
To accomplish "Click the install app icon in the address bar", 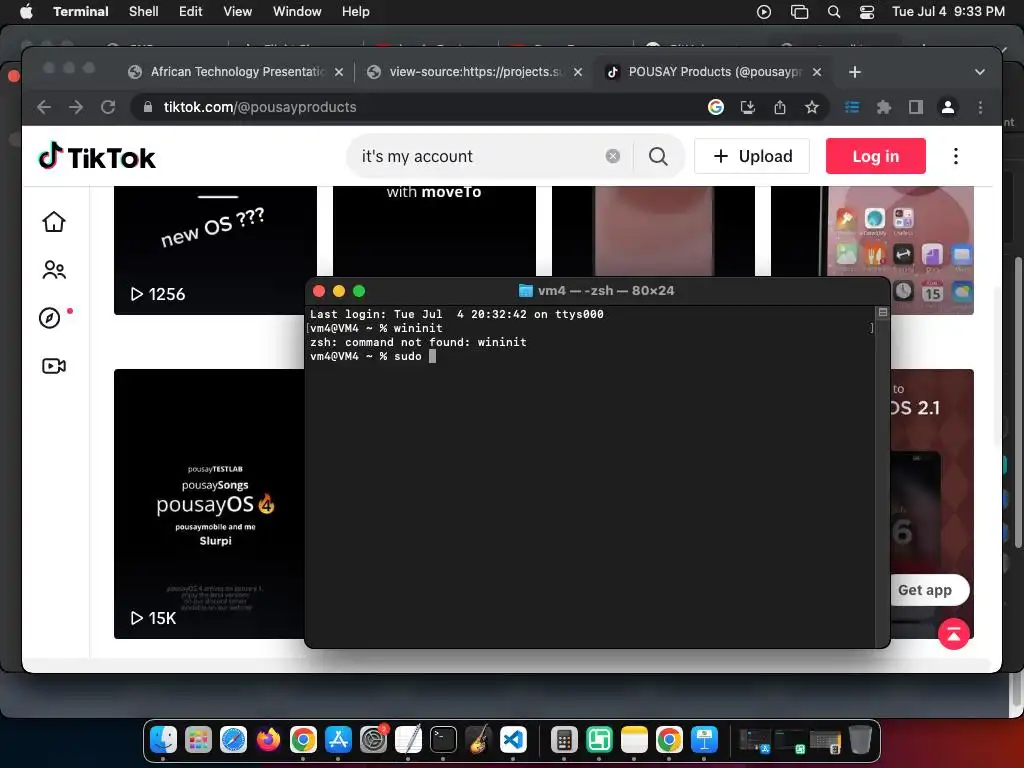I will point(748,107).
